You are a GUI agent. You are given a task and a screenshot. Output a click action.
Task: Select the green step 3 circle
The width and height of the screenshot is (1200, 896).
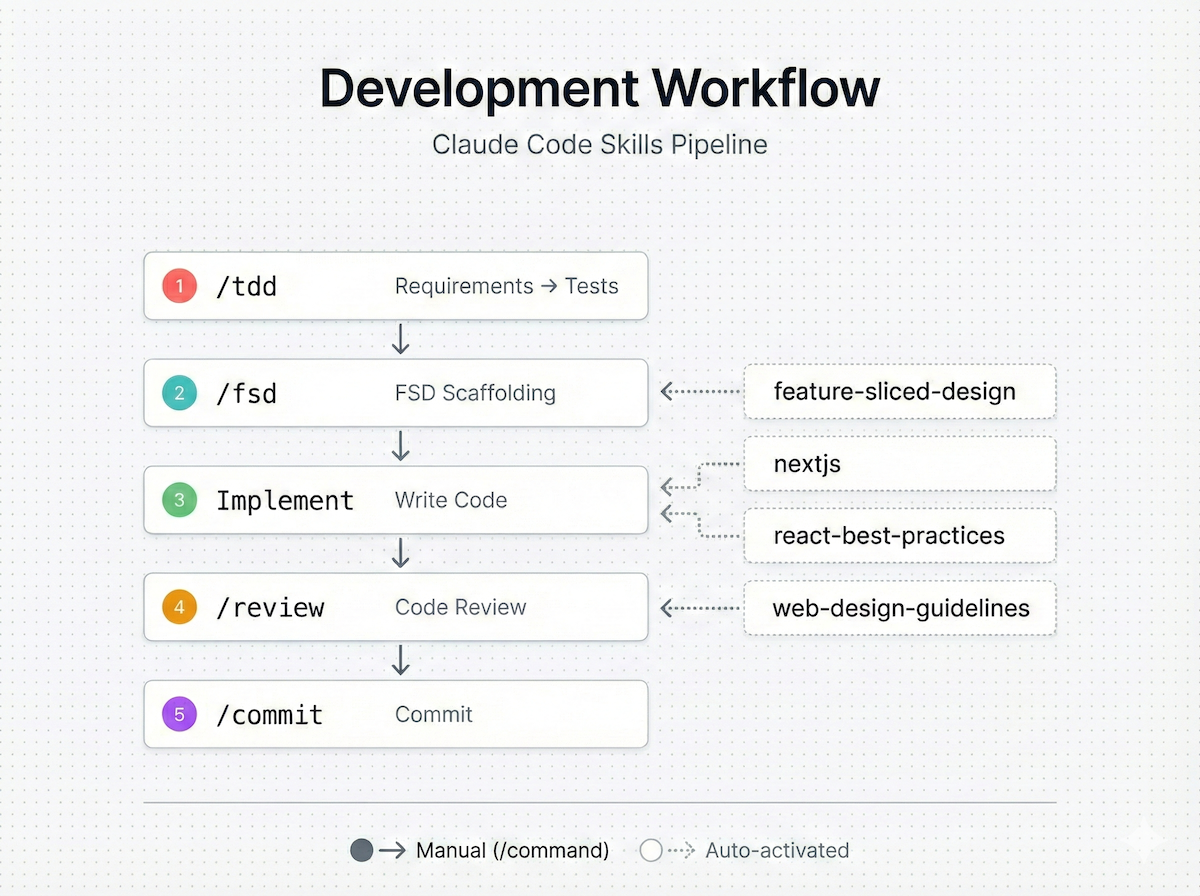[180, 500]
